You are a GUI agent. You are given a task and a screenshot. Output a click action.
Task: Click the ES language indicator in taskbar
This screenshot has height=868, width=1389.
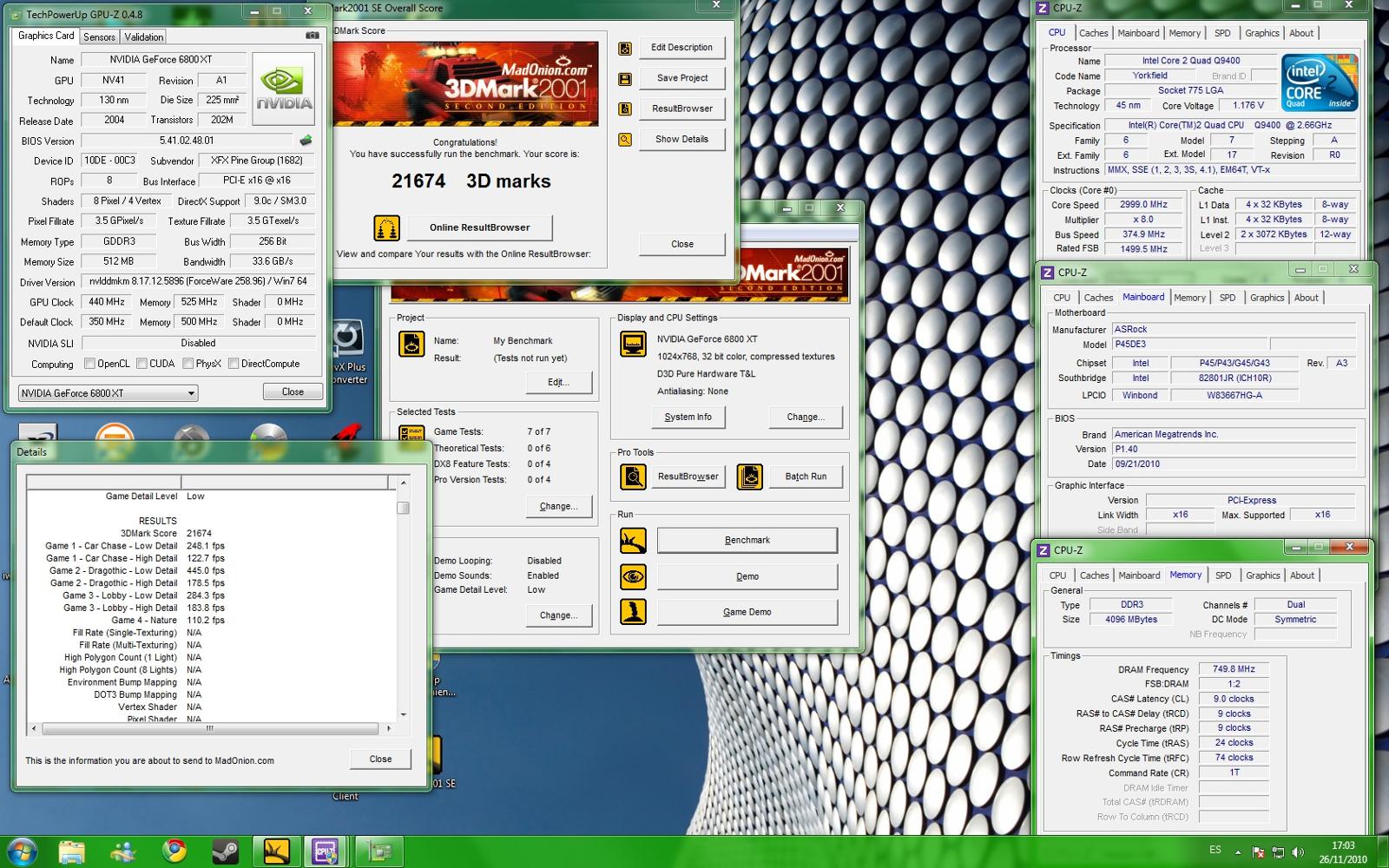[1215, 850]
